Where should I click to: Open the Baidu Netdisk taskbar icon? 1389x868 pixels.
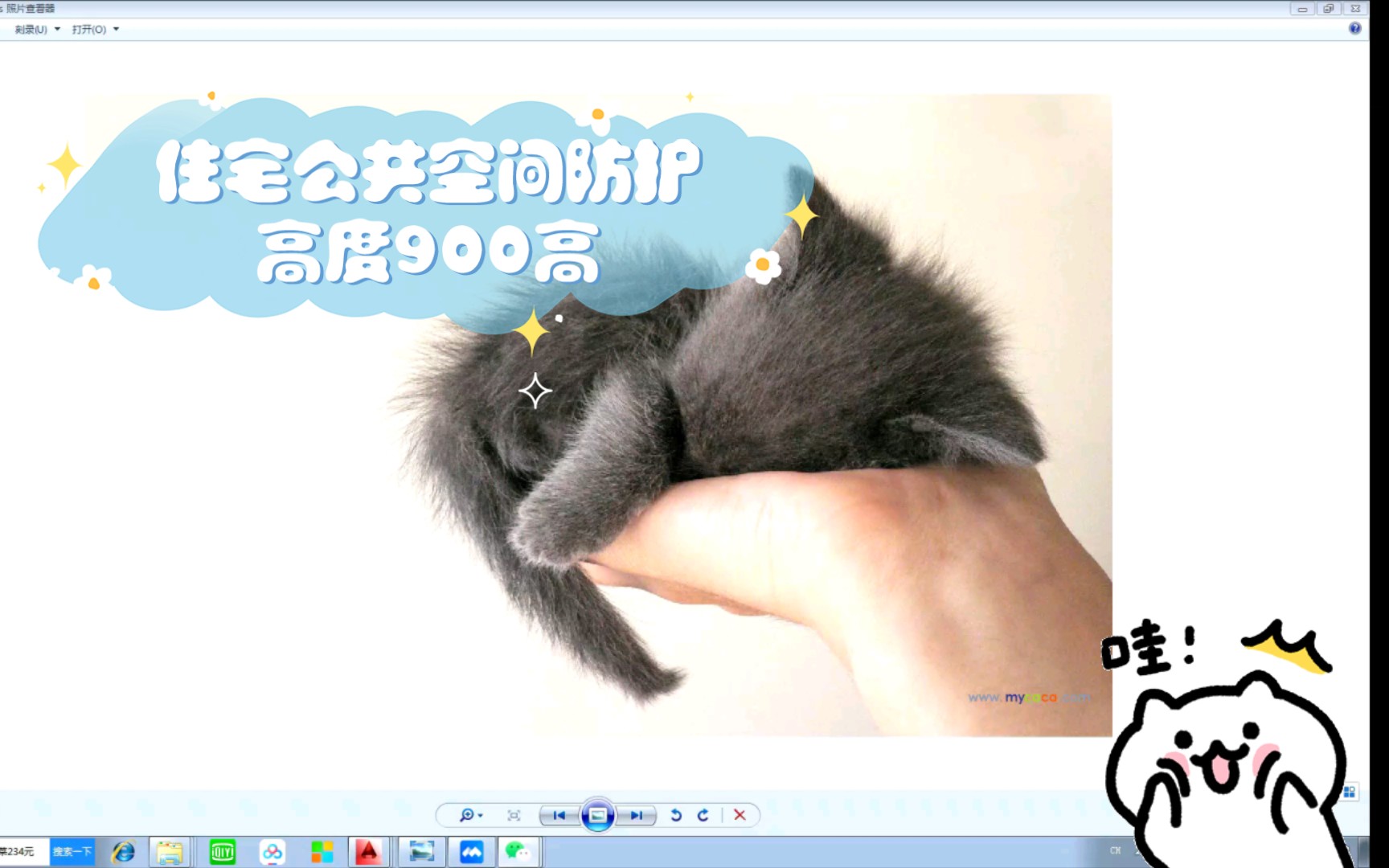(x=272, y=852)
